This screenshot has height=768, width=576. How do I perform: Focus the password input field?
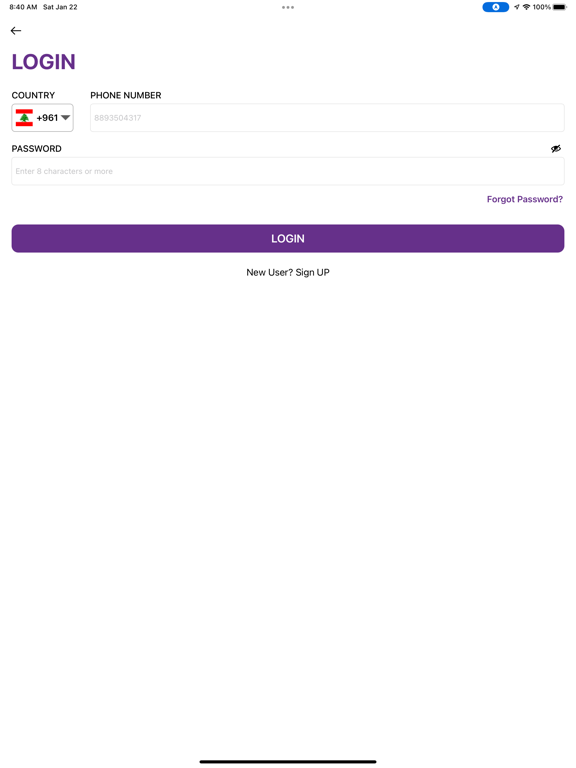(288, 171)
